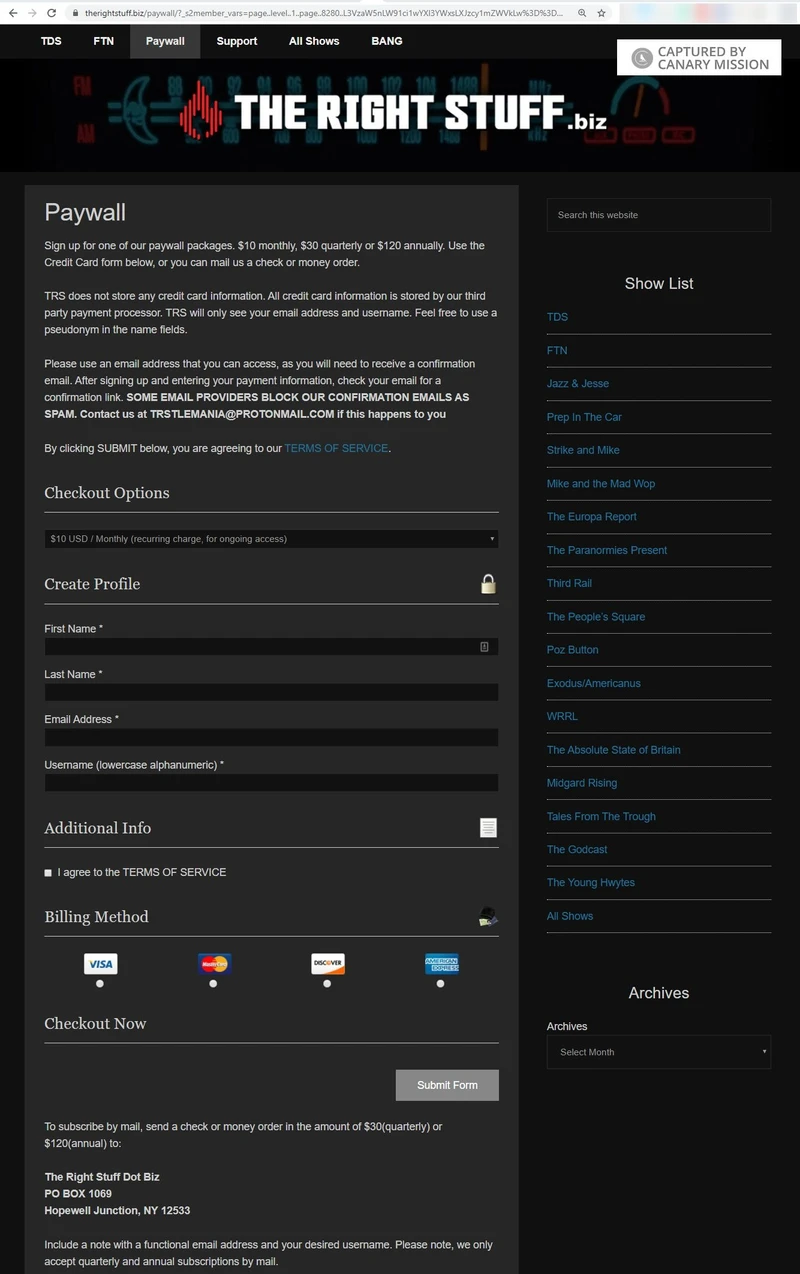Click the Email Address input field

pyautogui.click(x=271, y=737)
